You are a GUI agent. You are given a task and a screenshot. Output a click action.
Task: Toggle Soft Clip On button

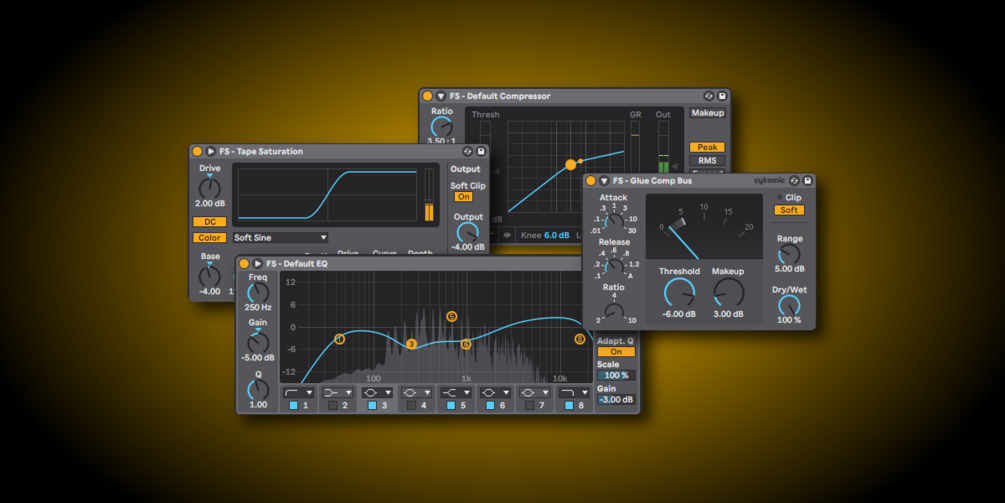[463, 197]
